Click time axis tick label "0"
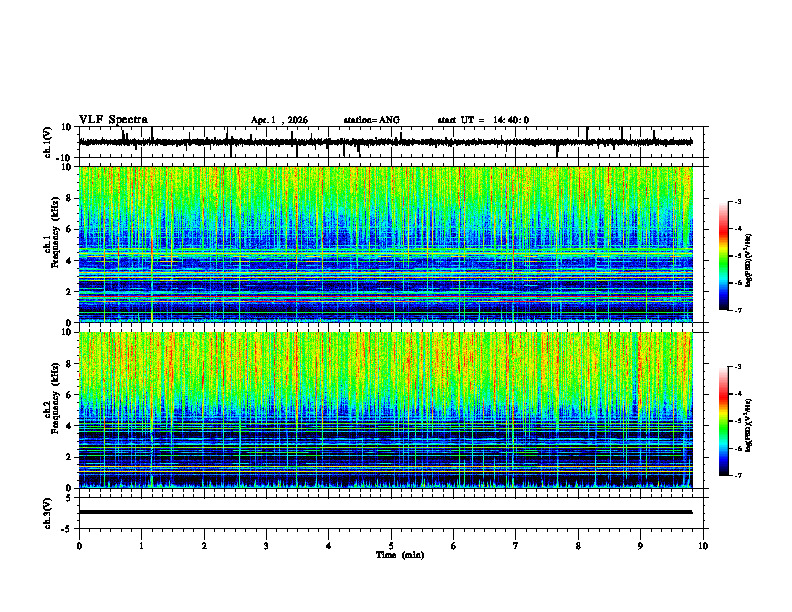The width and height of the screenshot is (792, 612). coord(79,546)
